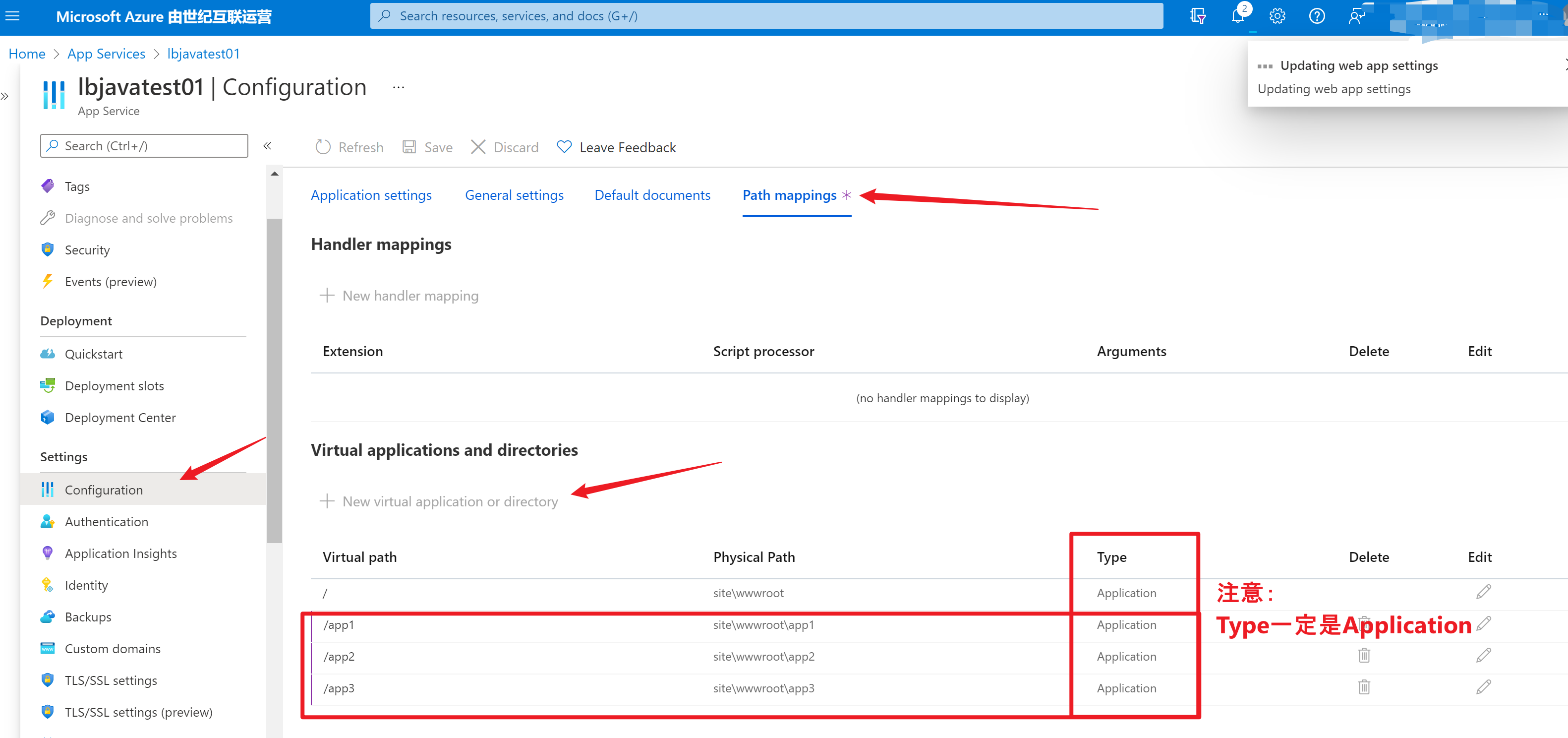Screen dimensions: 1568x738
Task: Open Deployment Center in sidebar
Action: coord(120,418)
